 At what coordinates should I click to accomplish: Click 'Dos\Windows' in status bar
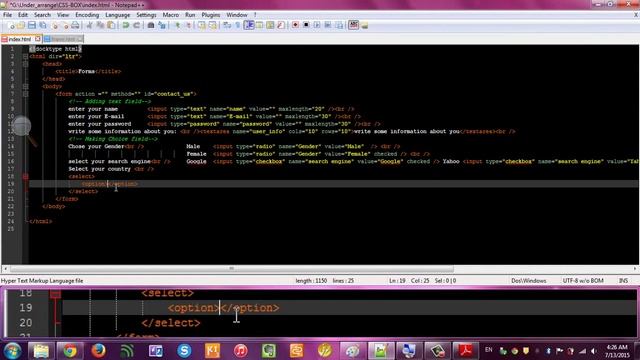click(x=529, y=281)
